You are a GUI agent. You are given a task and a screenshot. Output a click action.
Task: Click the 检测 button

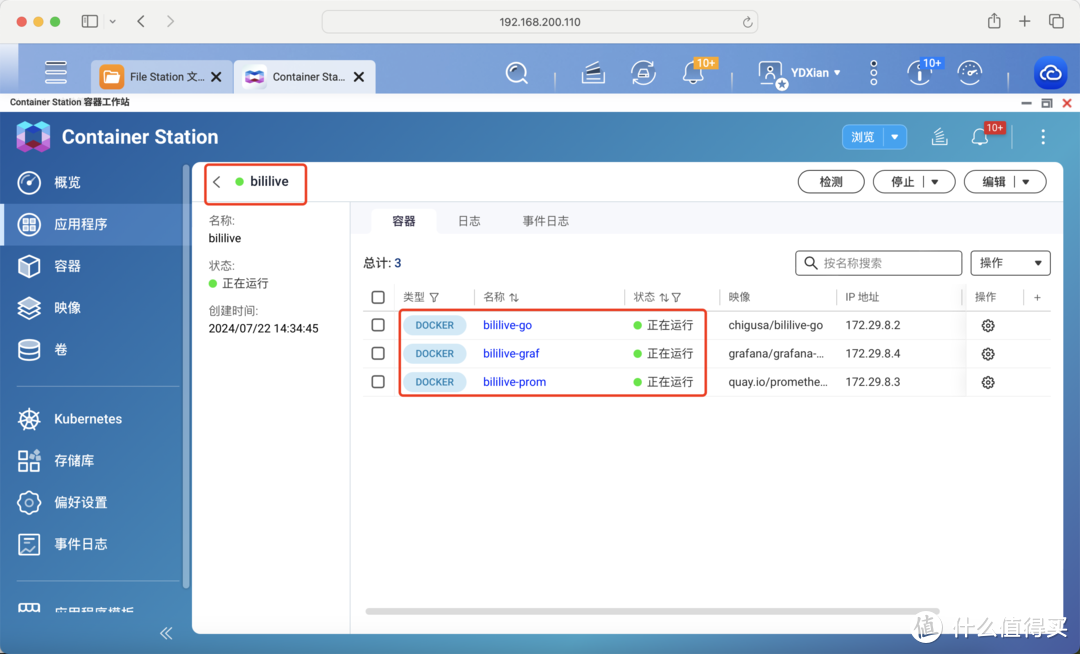(830, 182)
